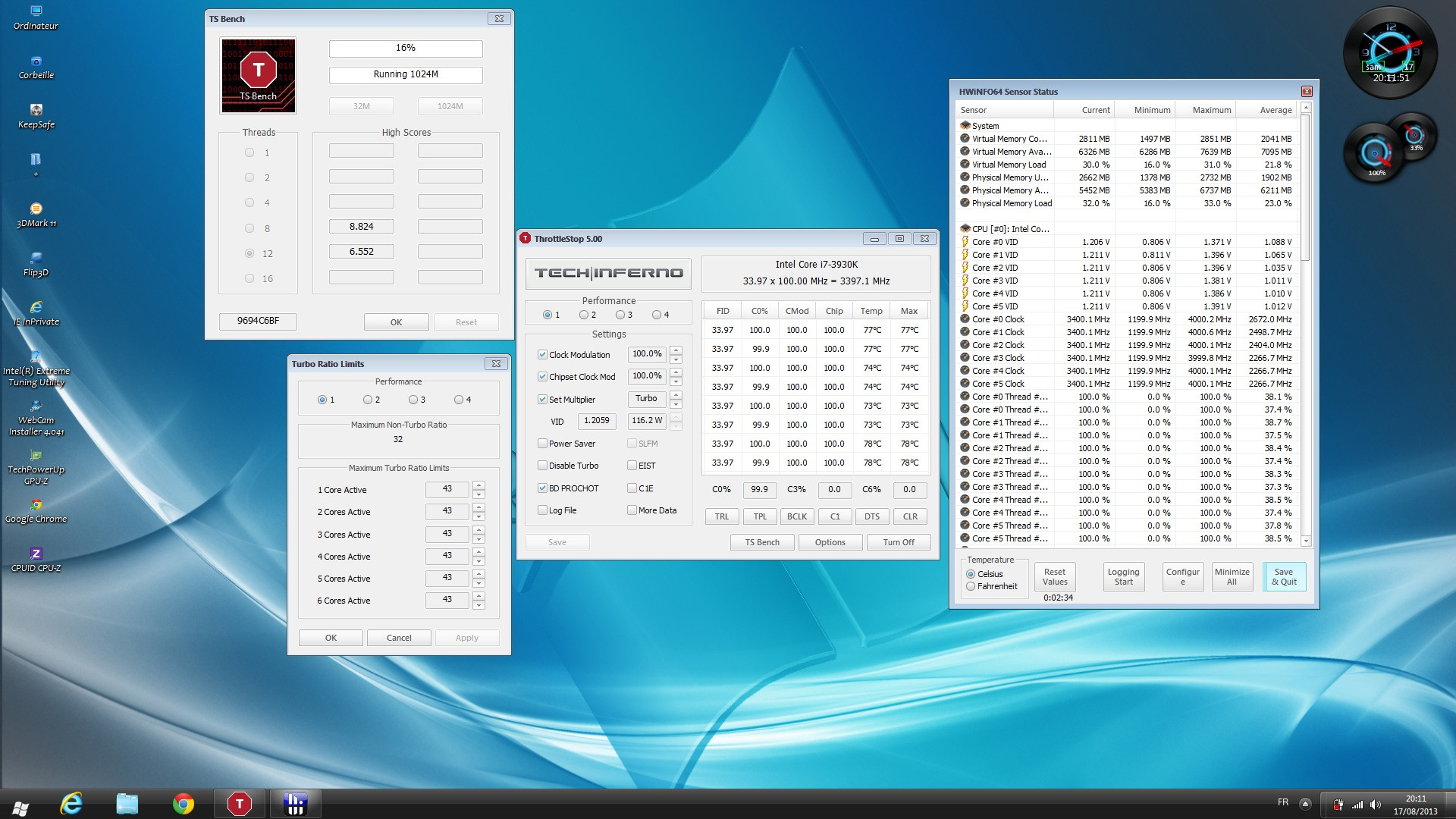Open the Corbeille recycle bin icon
Image resolution: width=1456 pixels, height=819 pixels.
pos(36,67)
